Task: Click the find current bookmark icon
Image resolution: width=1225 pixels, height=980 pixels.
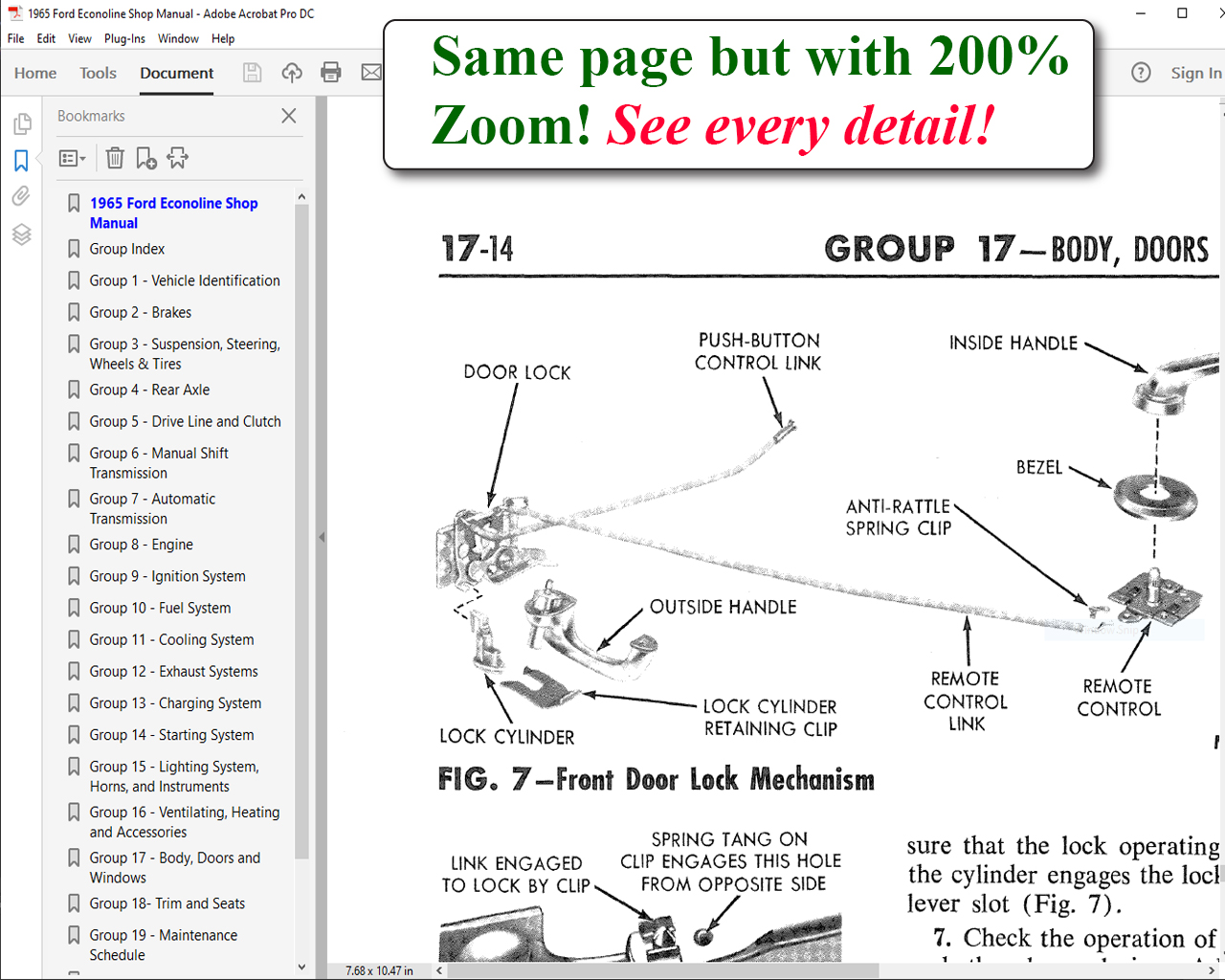Action: (x=178, y=158)
